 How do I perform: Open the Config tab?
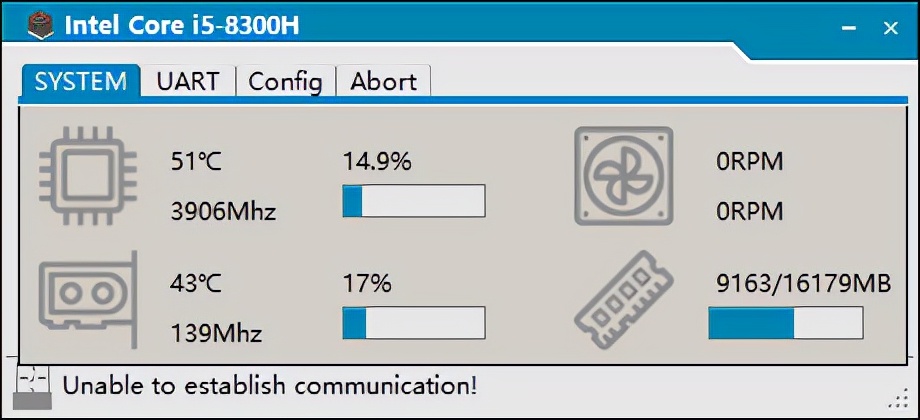tap(285, 81)
